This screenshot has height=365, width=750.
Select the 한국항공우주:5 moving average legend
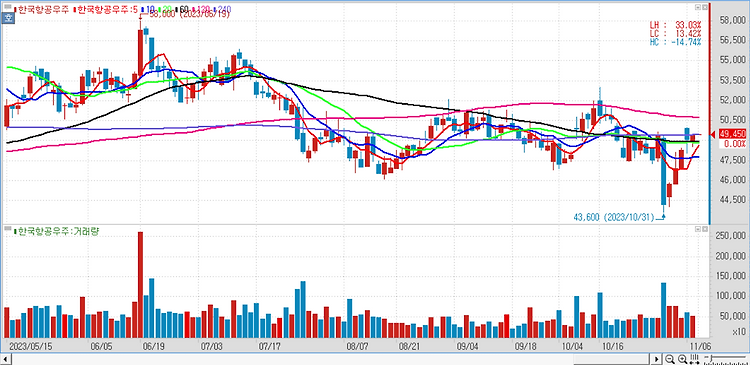click(x=105, y=9)
